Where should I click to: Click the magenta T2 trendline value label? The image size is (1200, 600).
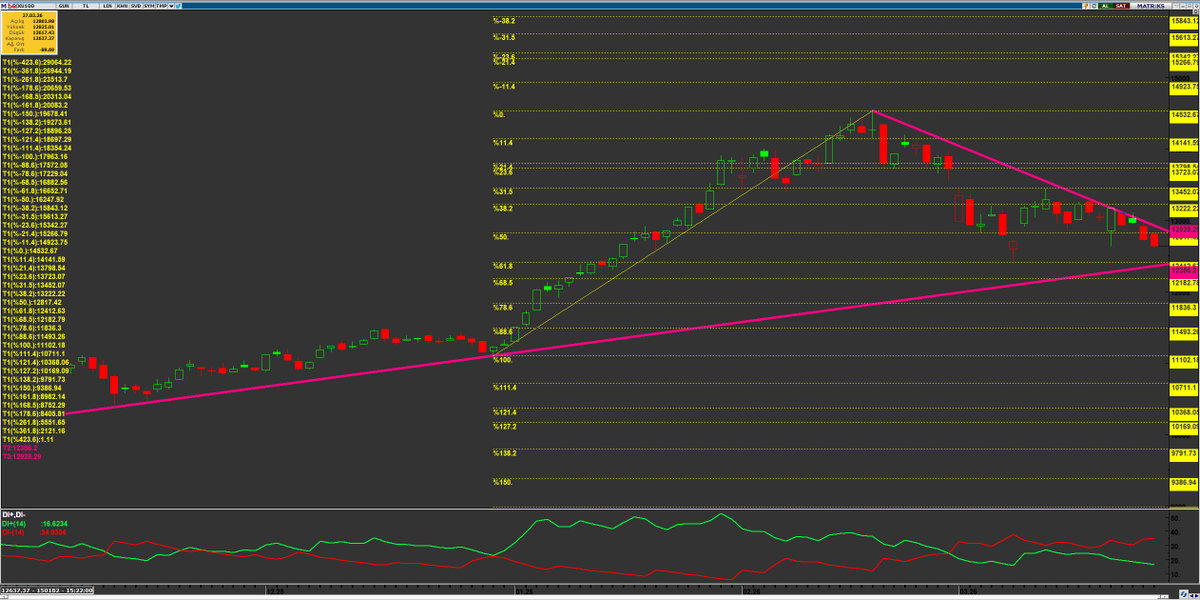click(20, 448)
